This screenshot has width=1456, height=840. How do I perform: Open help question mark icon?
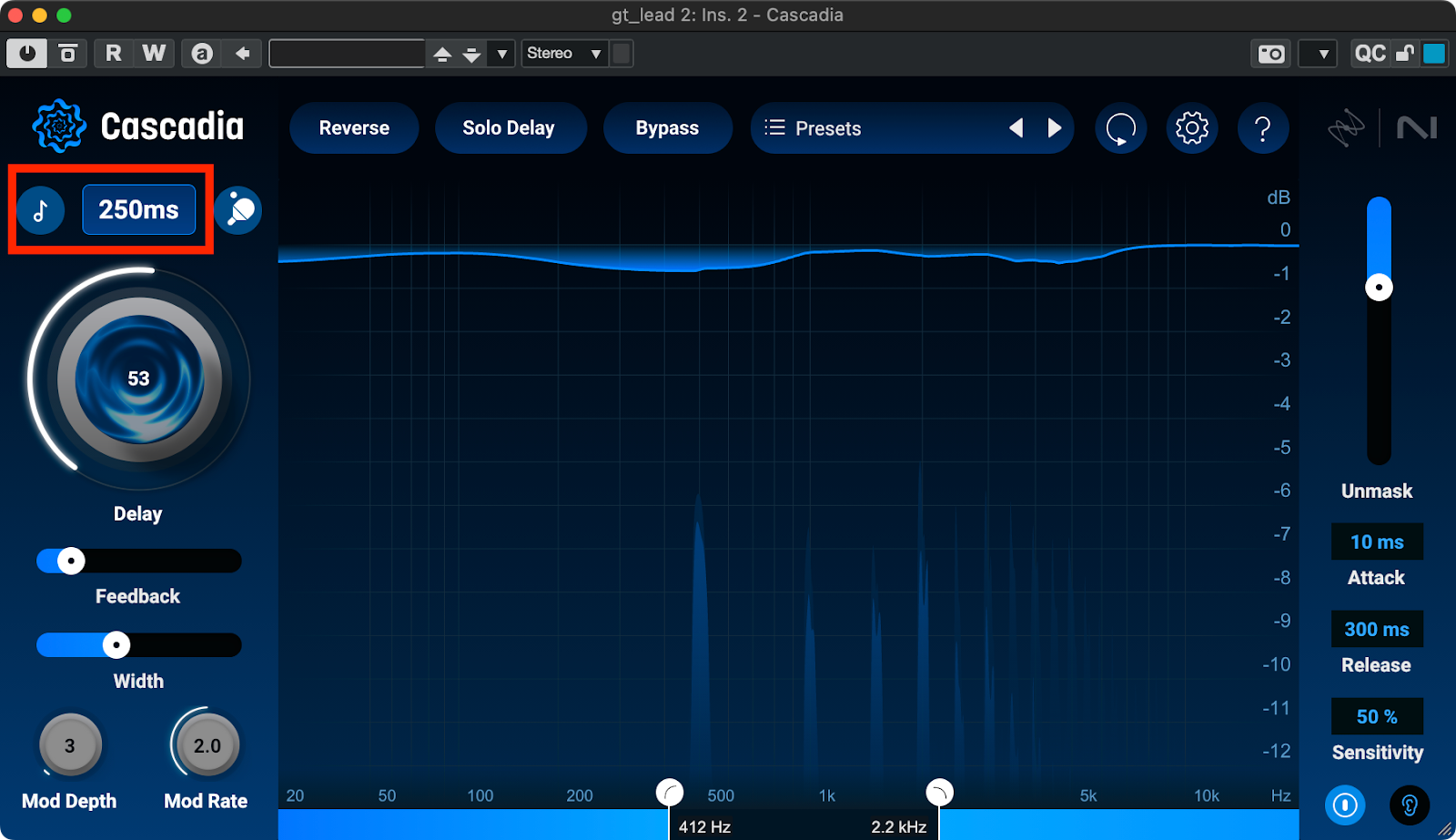click(x=1263, y=128)
